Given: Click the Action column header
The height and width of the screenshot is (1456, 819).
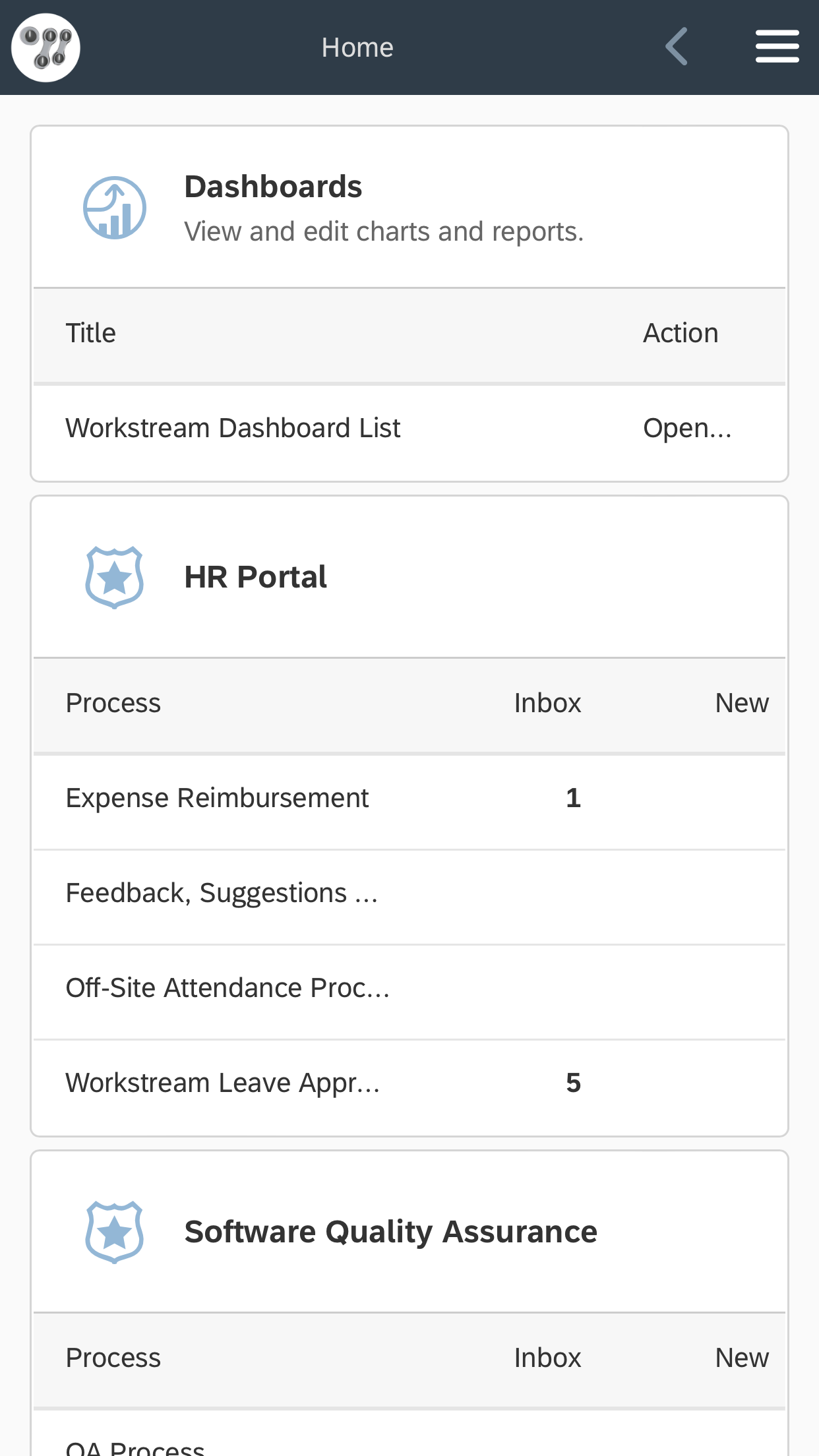Looking at the screenshot, I should click(681, 333).
